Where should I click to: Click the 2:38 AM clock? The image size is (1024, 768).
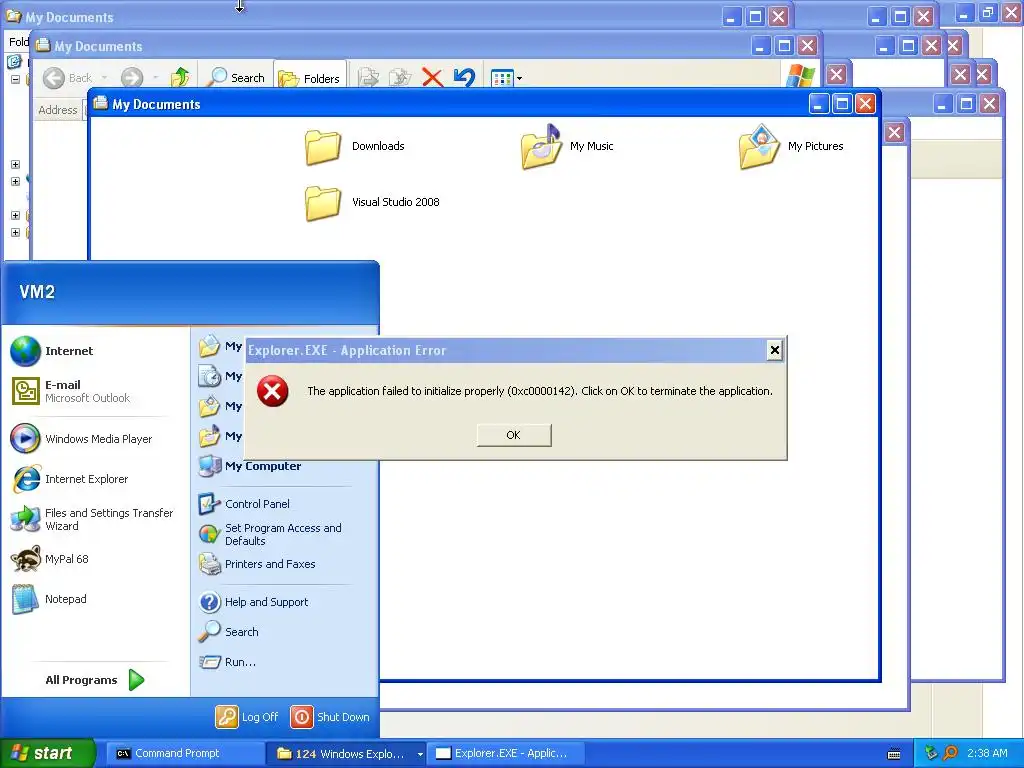click(x=987, y=753)
